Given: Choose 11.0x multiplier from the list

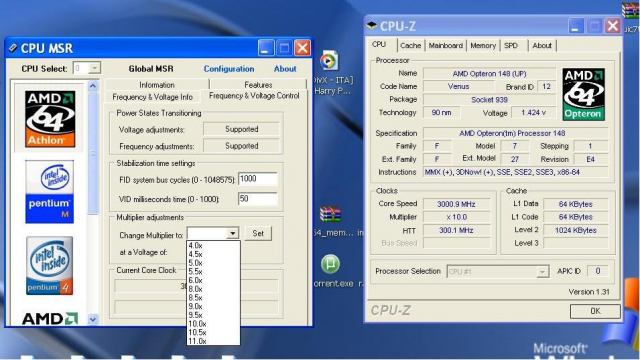Looking at the screenshot, I should click(x=213, y=341).
